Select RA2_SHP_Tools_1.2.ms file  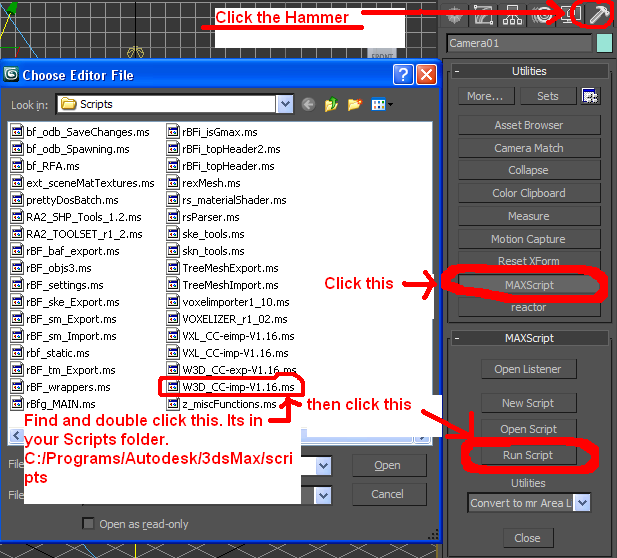coord(77,217)
